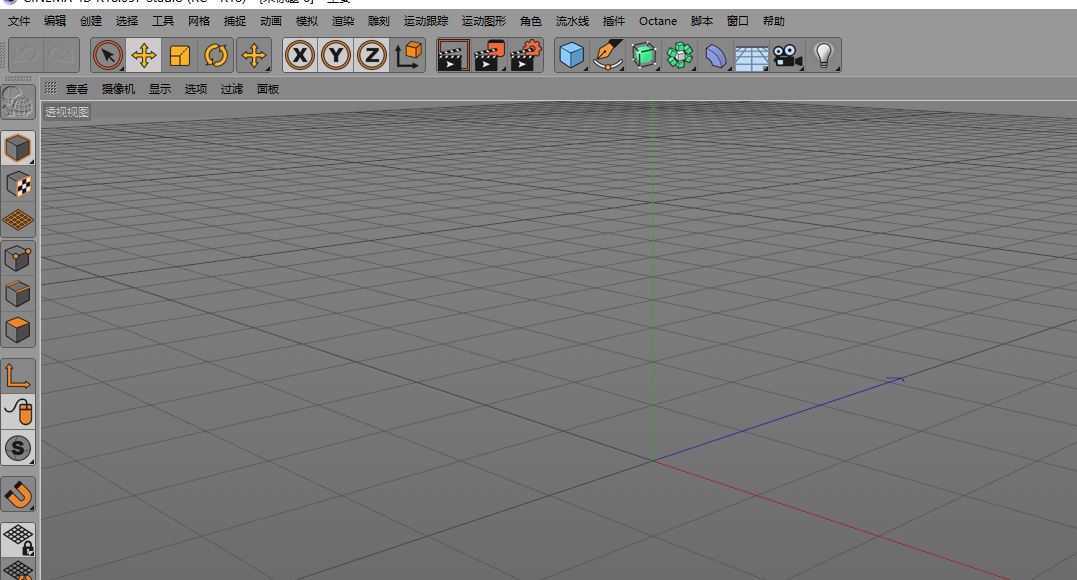The height and width of the screenshot is (580, 1077).
Task: Open the 工具 menu
Action: point(163,21)
